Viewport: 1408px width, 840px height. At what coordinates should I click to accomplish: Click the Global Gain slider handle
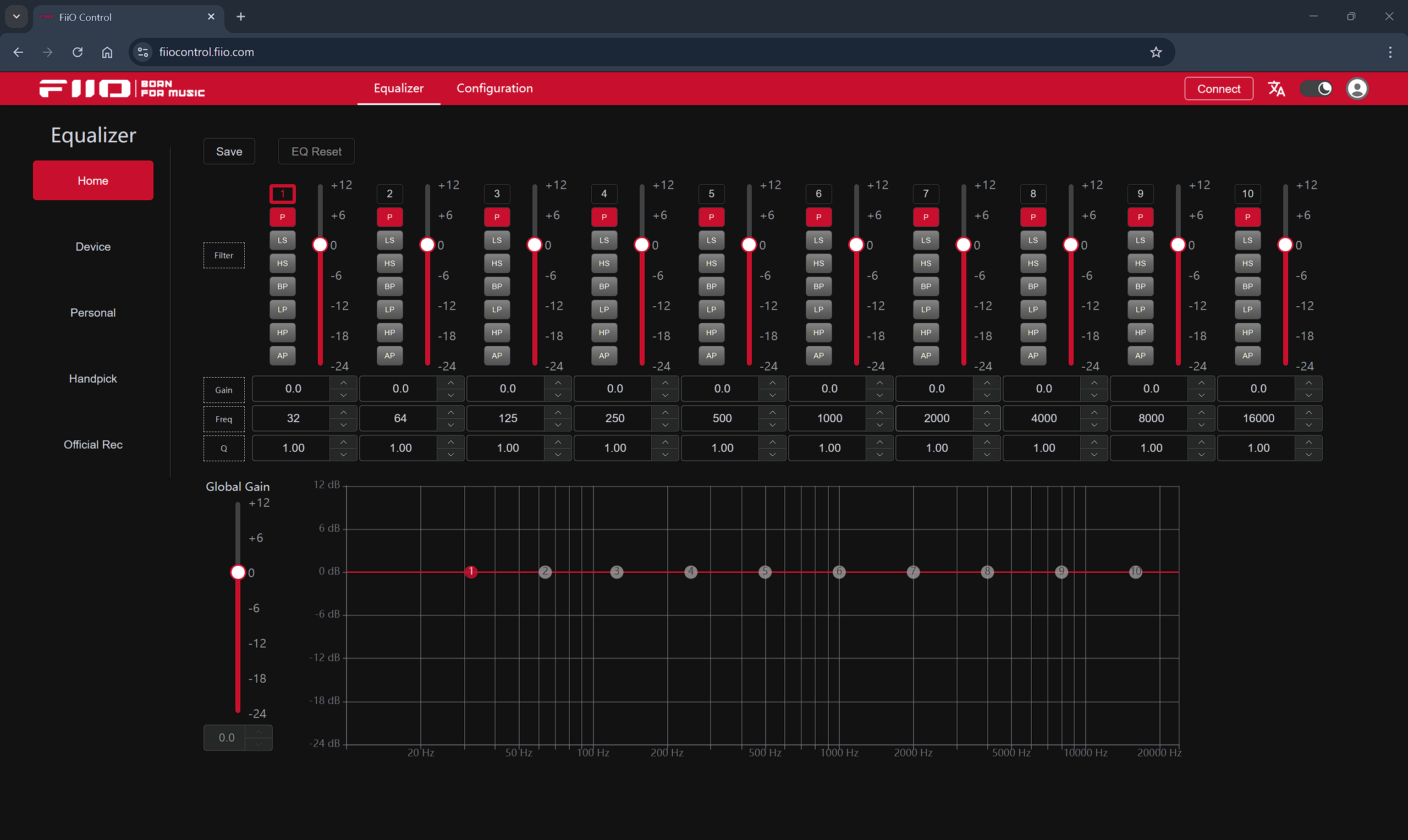click(x=238, y=572)
